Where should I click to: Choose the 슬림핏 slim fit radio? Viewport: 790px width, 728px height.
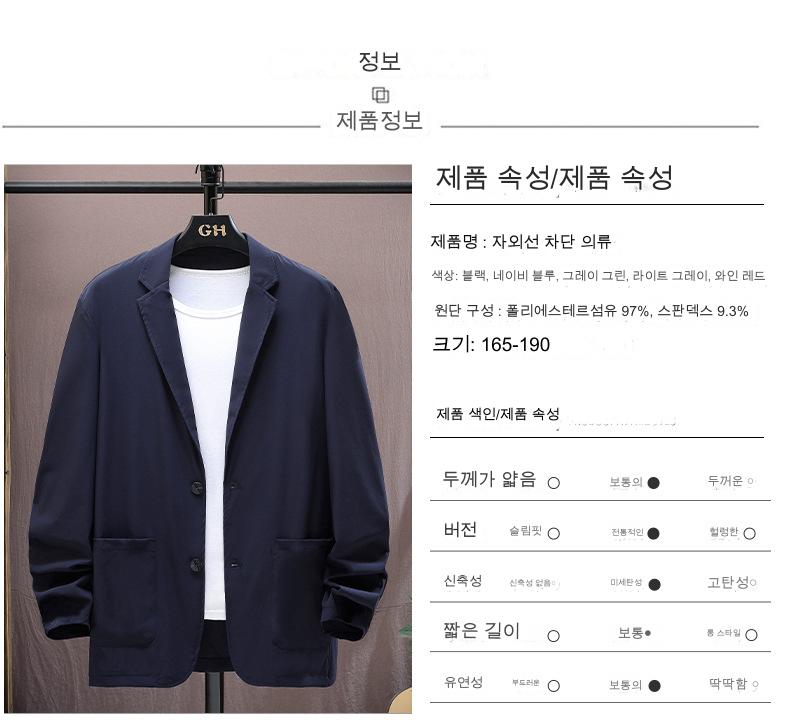click(553, 534)
